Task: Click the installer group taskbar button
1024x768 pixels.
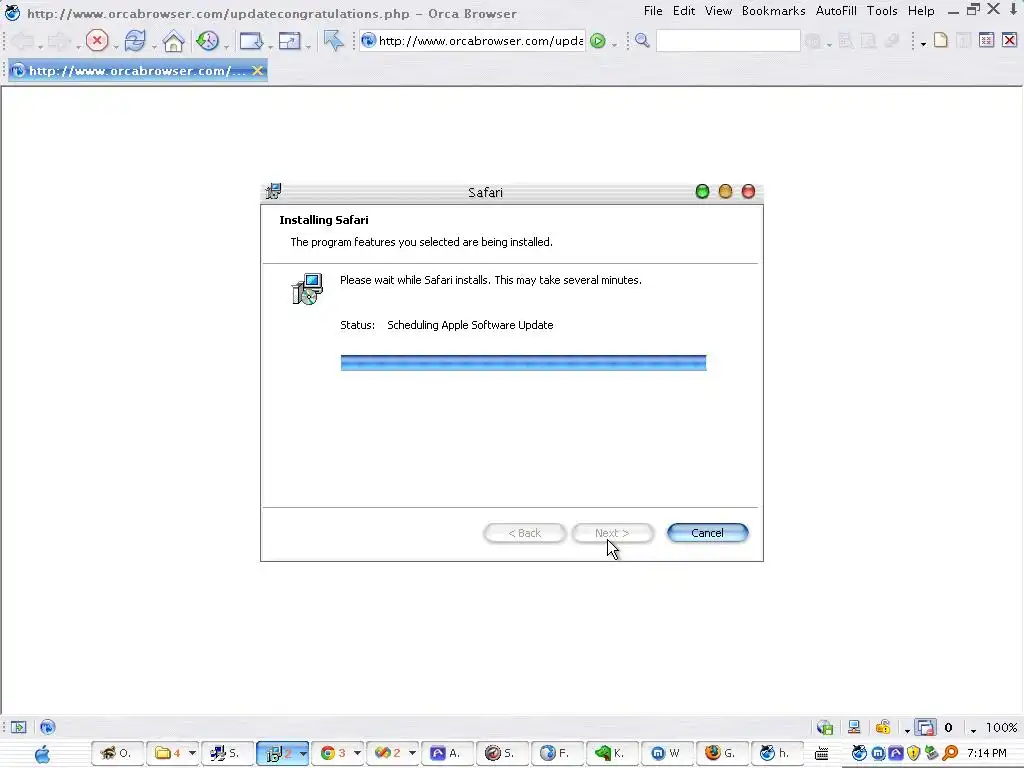Action: pyautogui.click(x=283, y=753)
